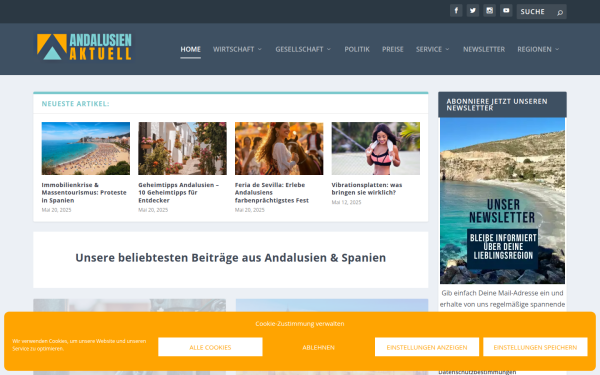This screenshot has height=375, width=600.
Task: Open the Newsletter menu item
Action: pos(484,49)
